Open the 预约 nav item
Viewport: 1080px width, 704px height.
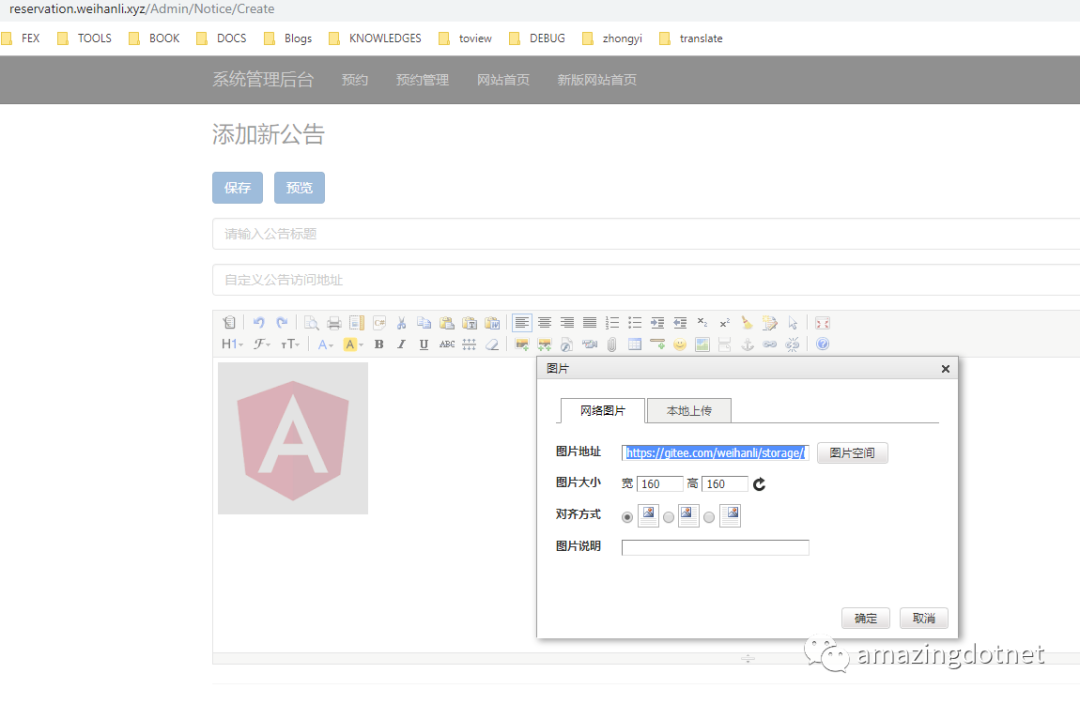[355, 80]
